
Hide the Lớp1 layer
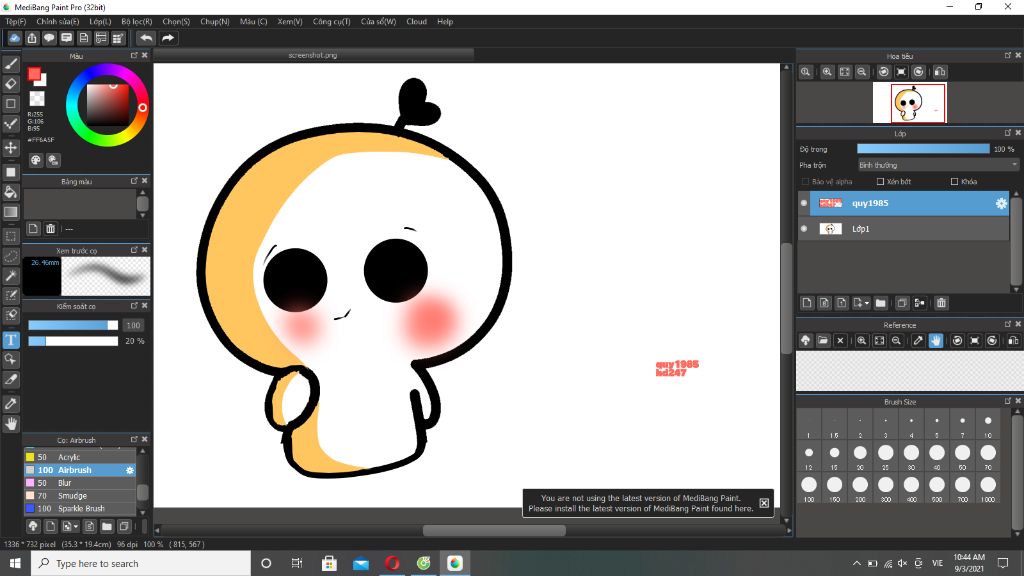click(804, 229)
